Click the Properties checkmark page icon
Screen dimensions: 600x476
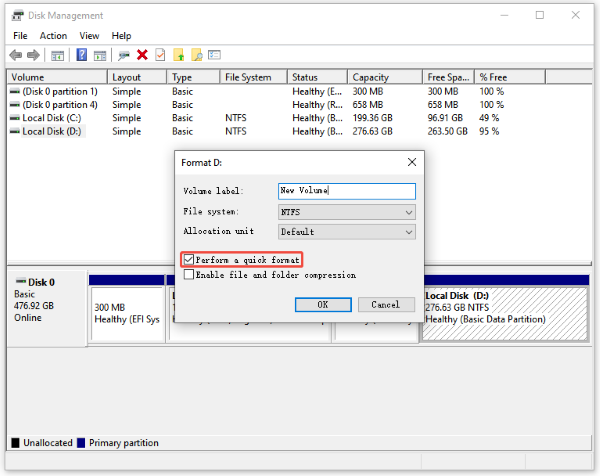[160, 55]
